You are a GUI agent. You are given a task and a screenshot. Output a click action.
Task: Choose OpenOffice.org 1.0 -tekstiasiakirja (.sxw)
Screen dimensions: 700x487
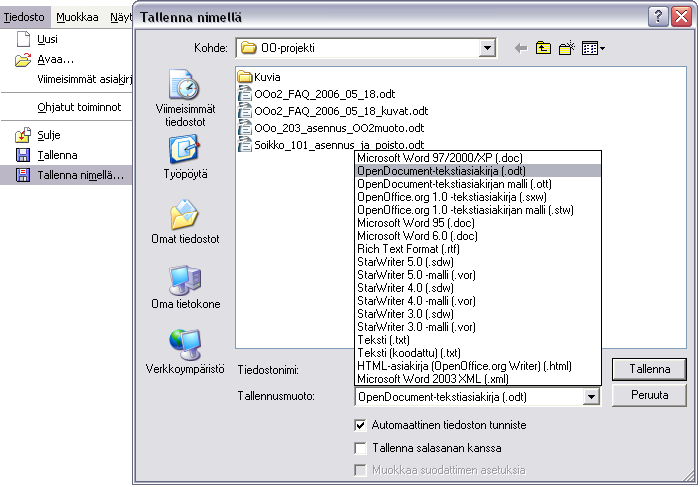(478, 197)
